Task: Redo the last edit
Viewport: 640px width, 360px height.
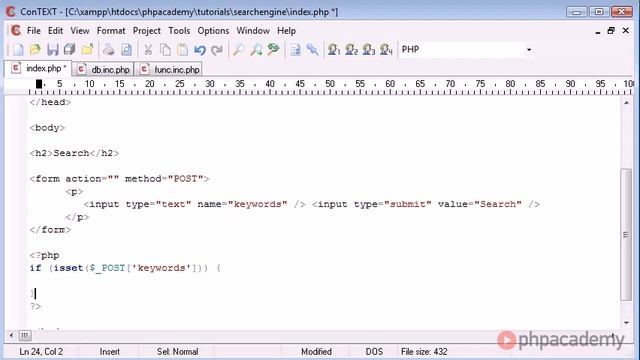Action: 217,50
